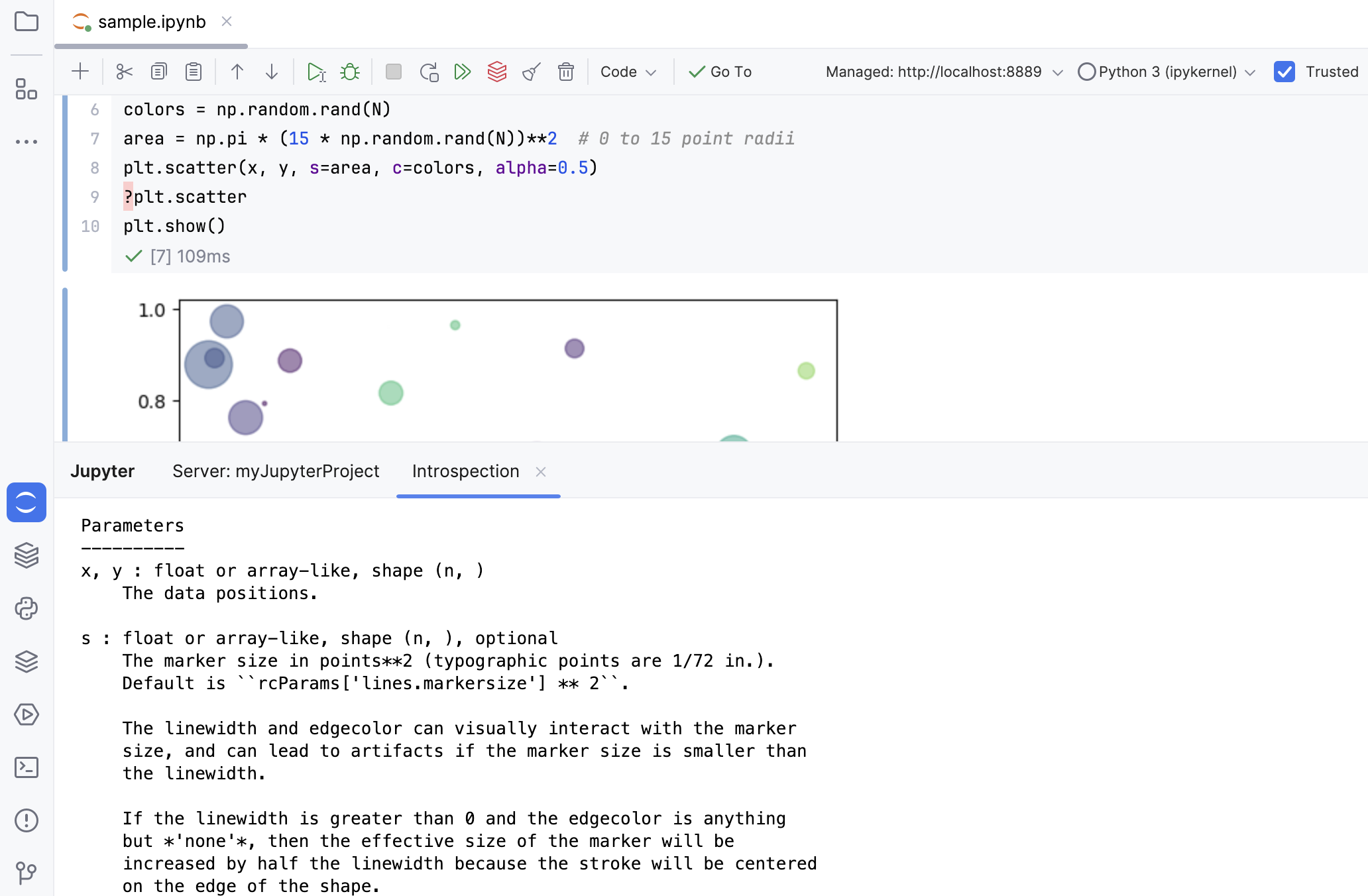Viewport: 1368px width, 896px height.
Task: Select the sample.ipynb editor tab
Action: click(151, 22)
